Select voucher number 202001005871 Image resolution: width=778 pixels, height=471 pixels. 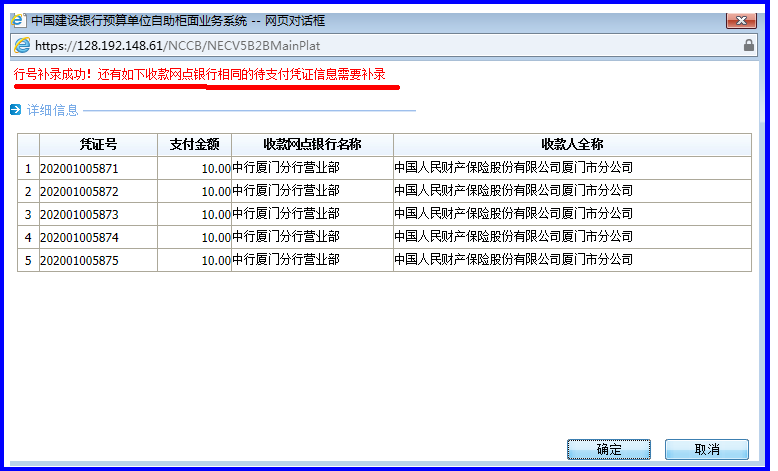[x=79, y=168]
